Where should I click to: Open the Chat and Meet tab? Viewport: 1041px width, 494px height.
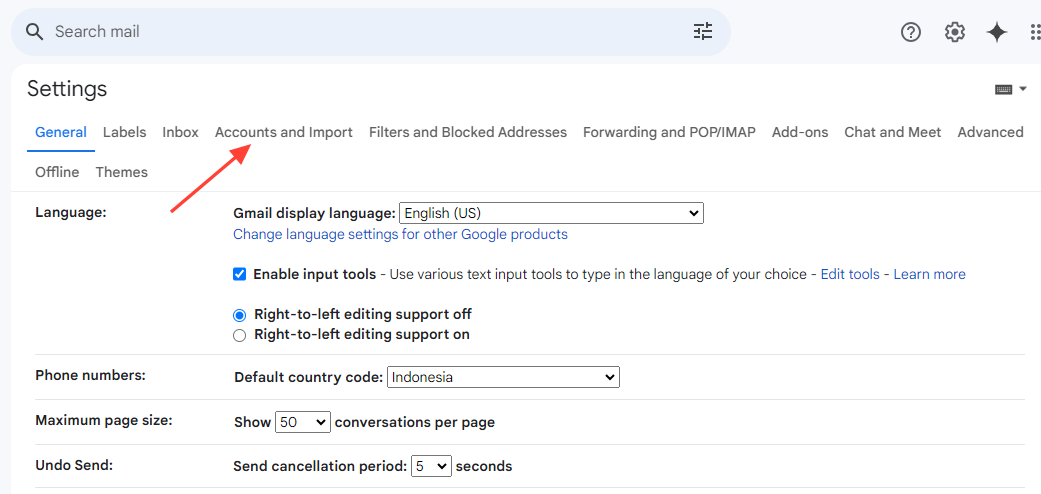[893, 132]
